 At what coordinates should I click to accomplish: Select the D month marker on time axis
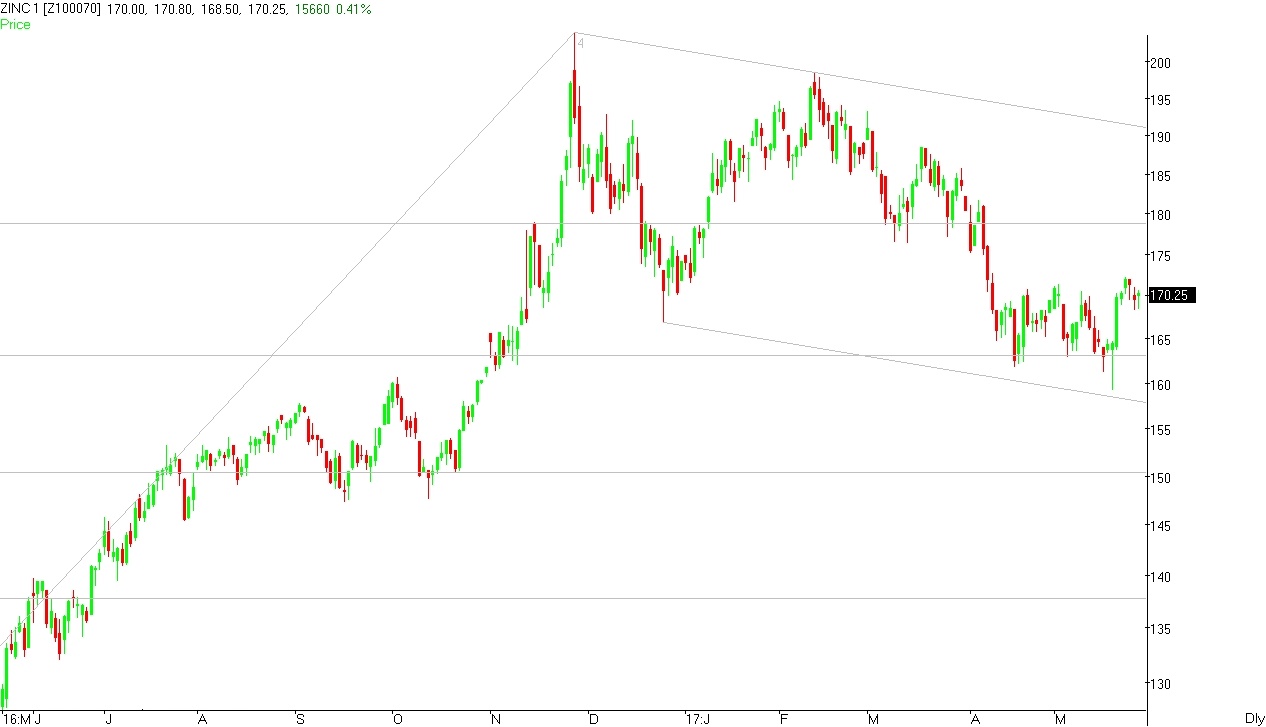click(593, 718)
